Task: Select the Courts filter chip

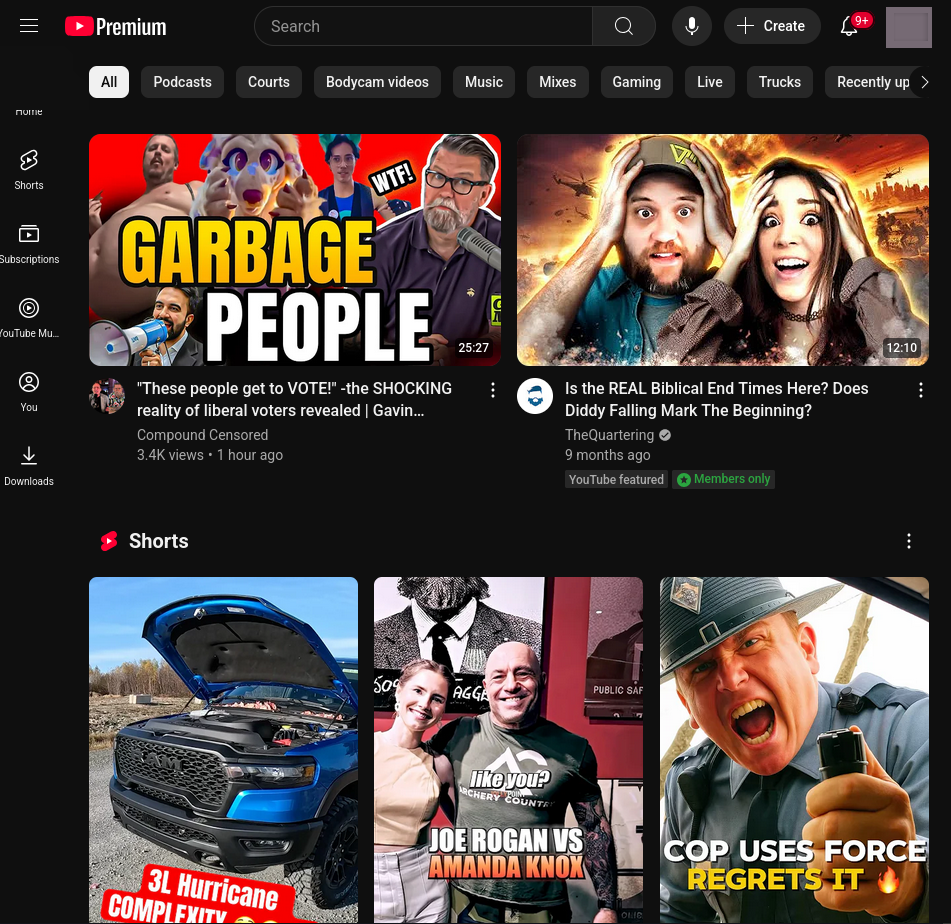Action: click(269, 82)
